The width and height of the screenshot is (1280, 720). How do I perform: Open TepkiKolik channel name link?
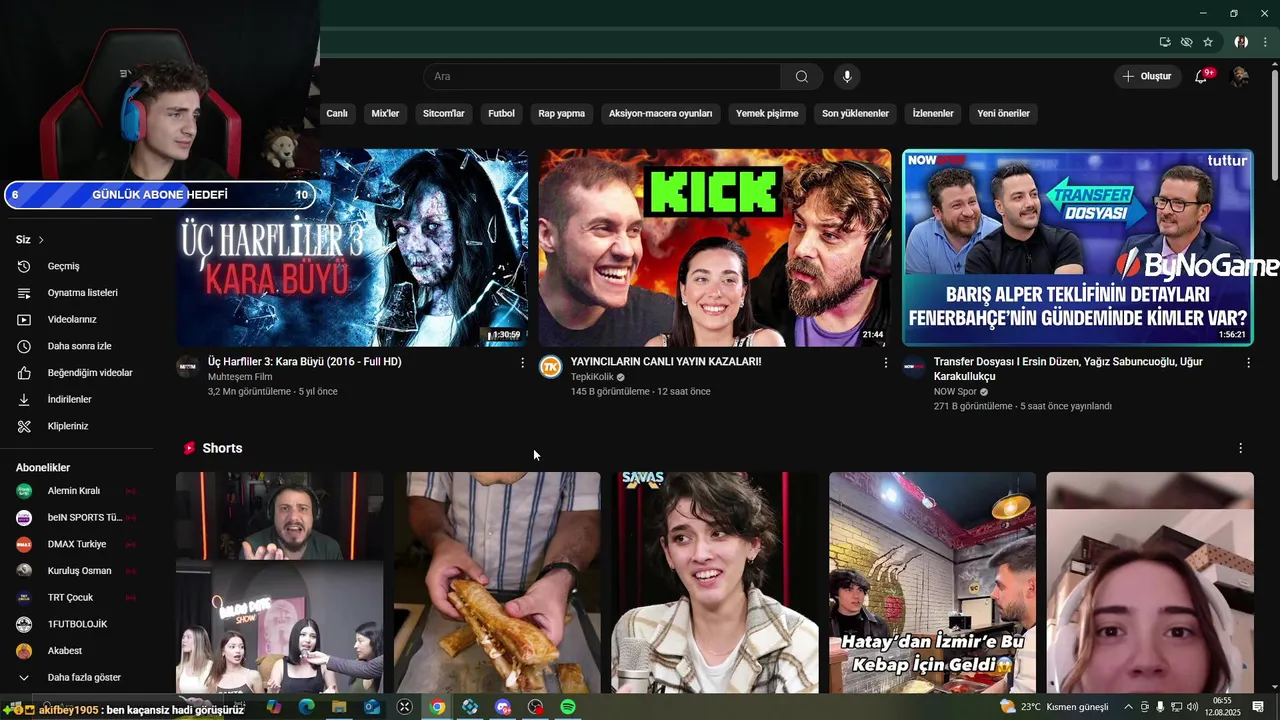(592, 377)
